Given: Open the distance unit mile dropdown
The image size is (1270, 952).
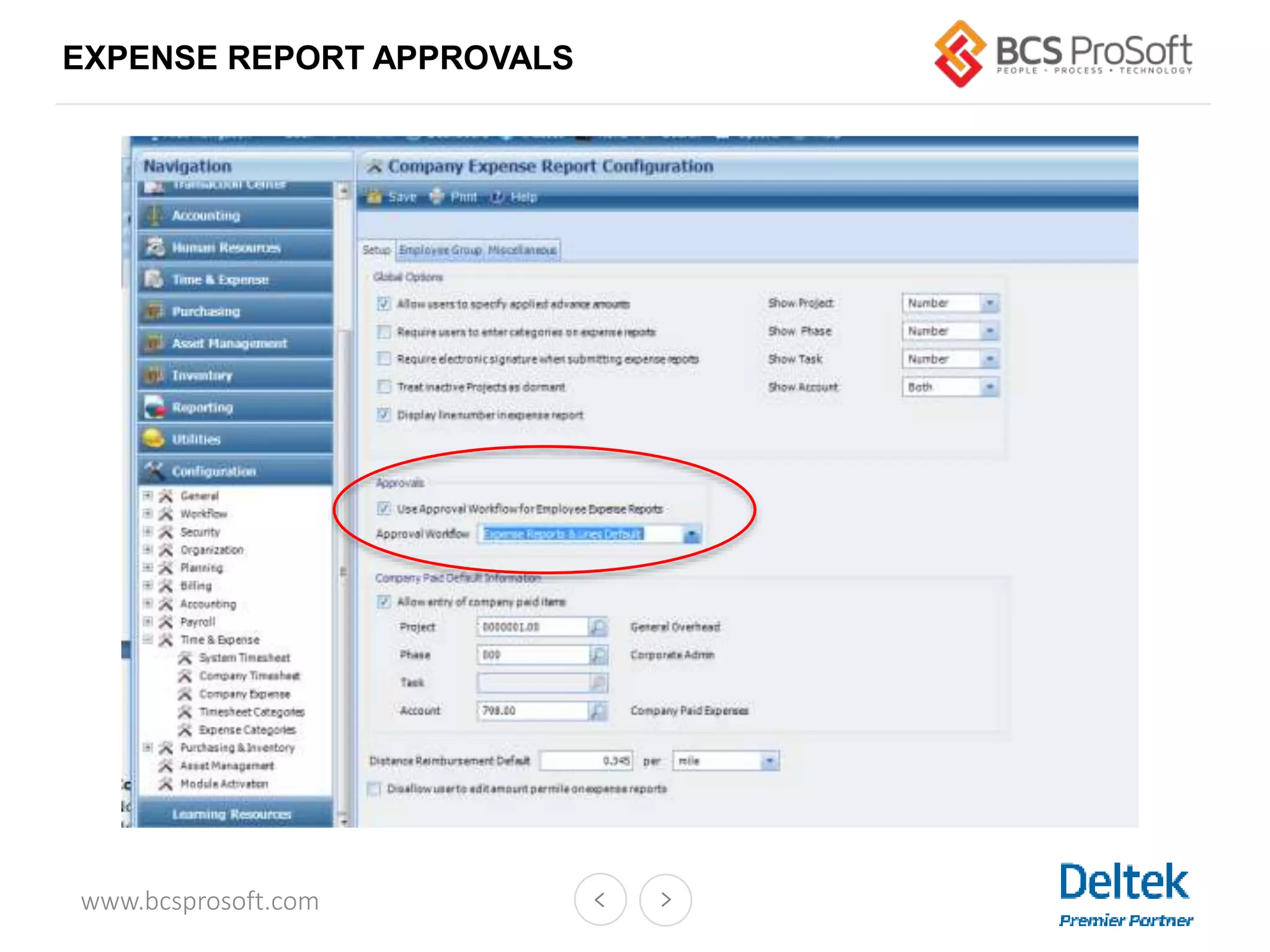Looking at the screenshot, I should click(770, 760).
